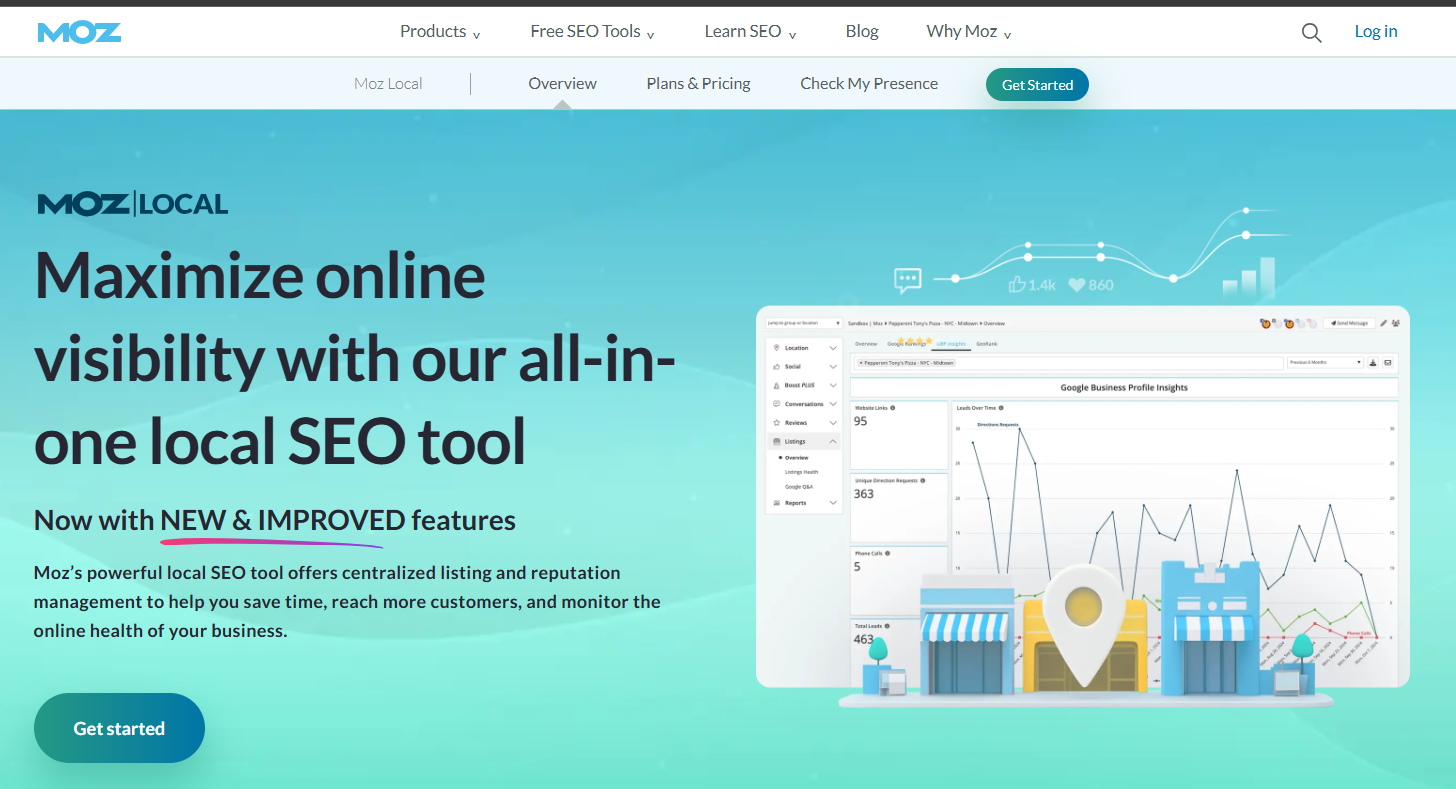Click the 'Now with NEW & IMPROVED features' text
This screenshot has height=789, width=1456.
(275, 520)
